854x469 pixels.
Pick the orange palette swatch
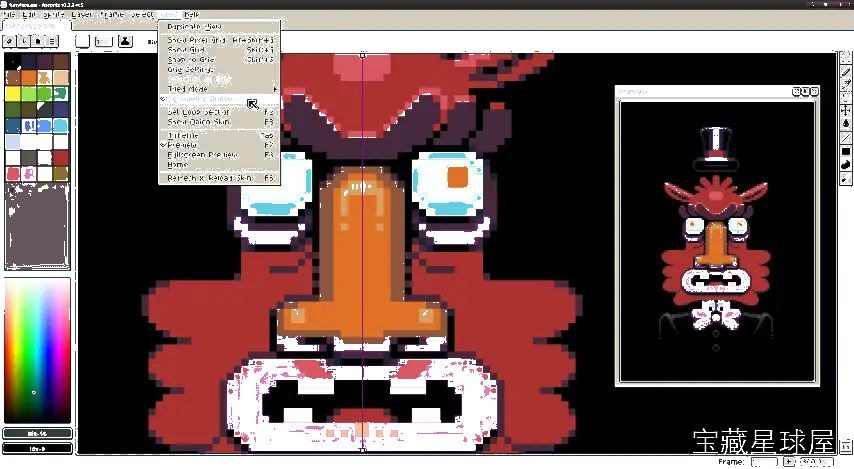pos(29,77)
